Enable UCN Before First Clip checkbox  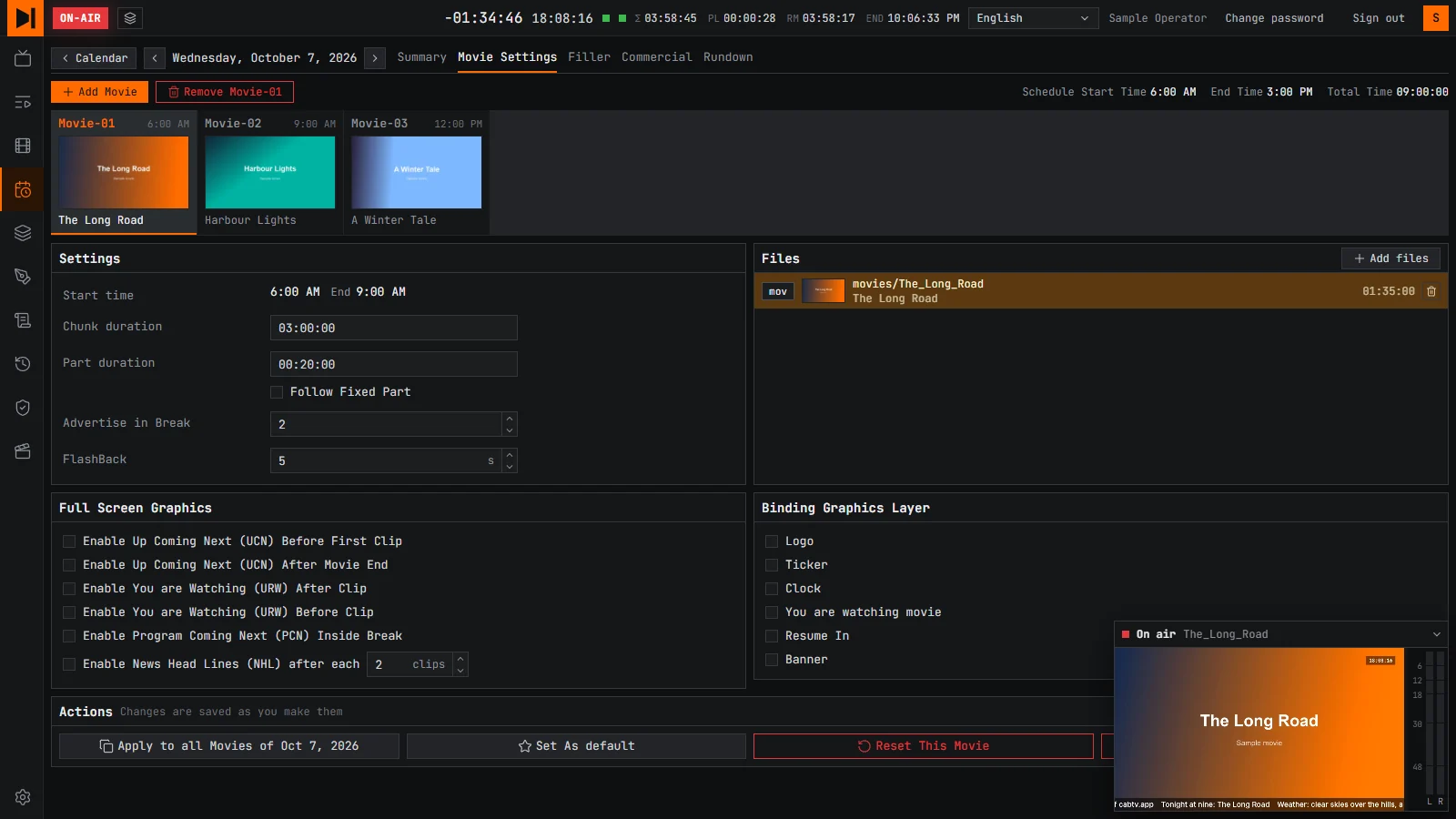tap(69, 541)
